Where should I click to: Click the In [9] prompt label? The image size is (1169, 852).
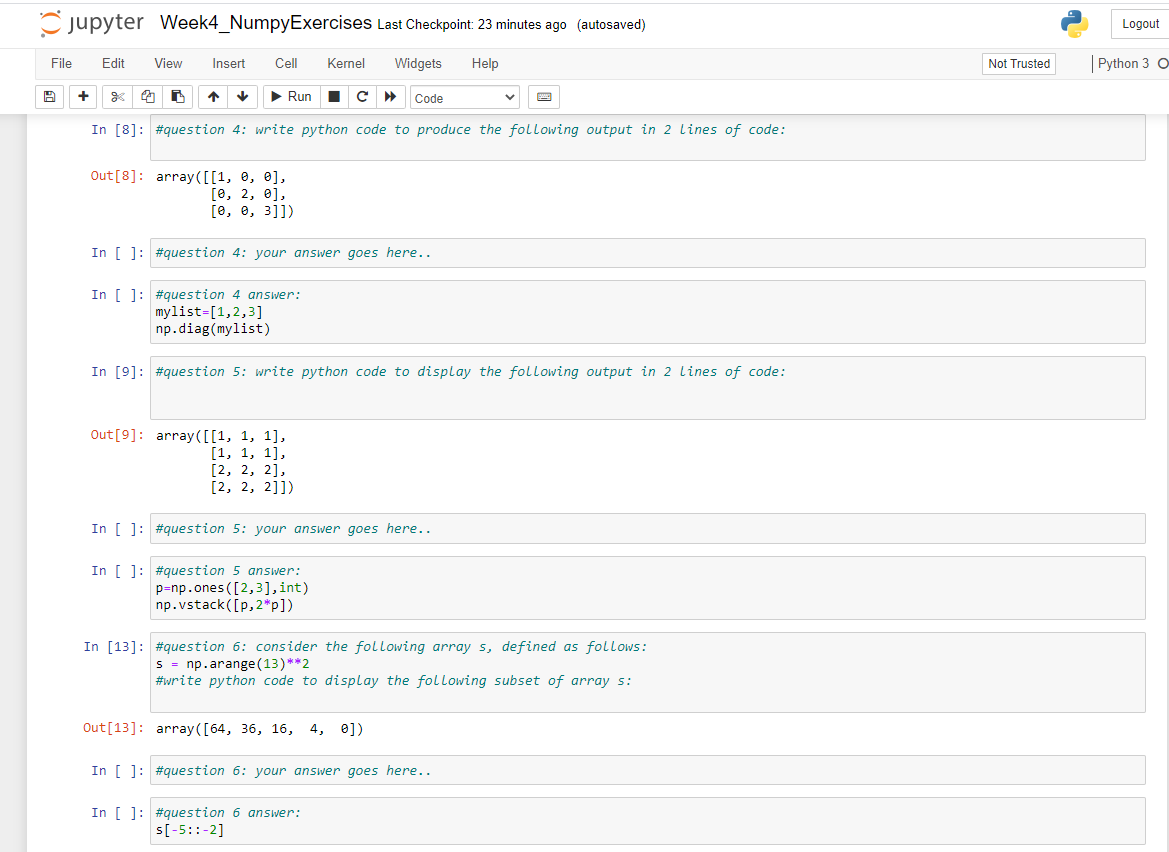click(118, 371)
